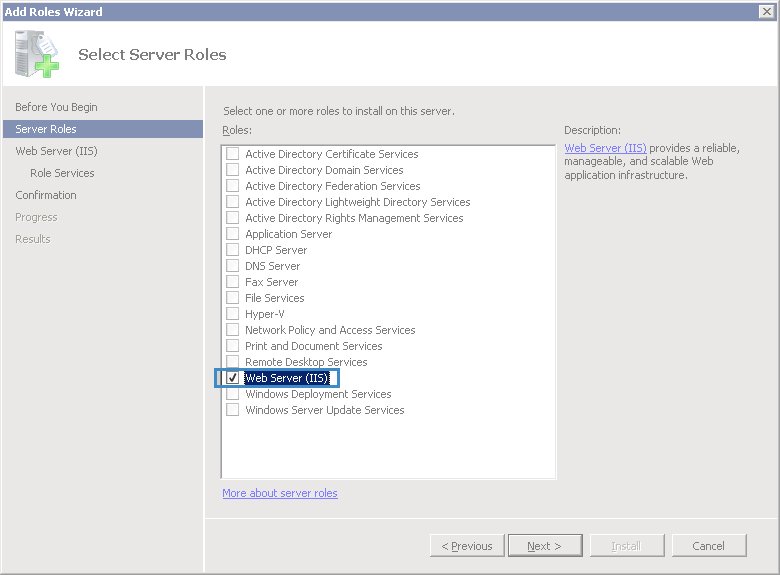Enable the DHCP Server role checkbox
The height and width of the screenshot is (575, 780).
pos(233,250)
